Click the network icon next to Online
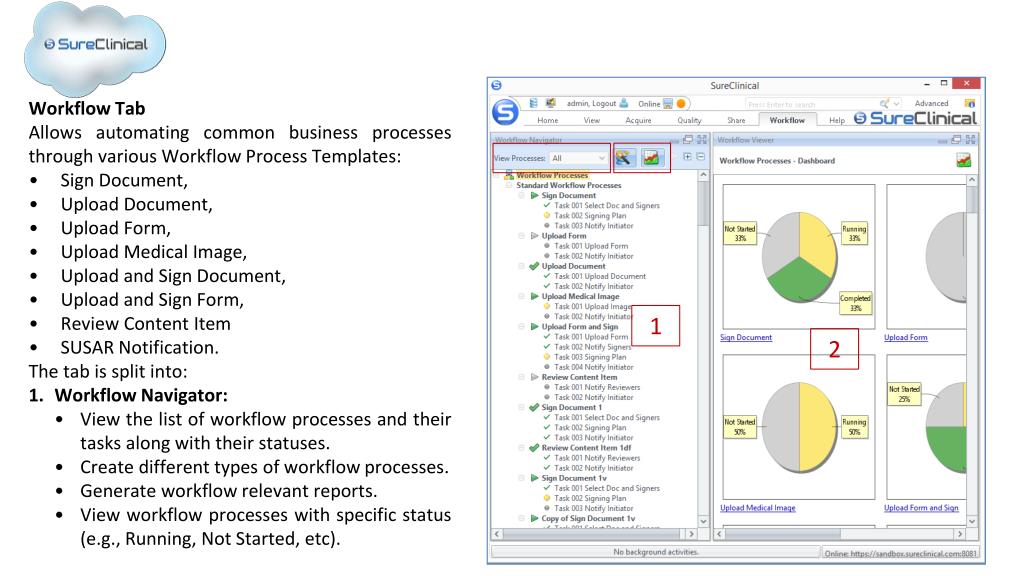The width and height of the screenshot is (1024, 576). [x=667, y=103]
